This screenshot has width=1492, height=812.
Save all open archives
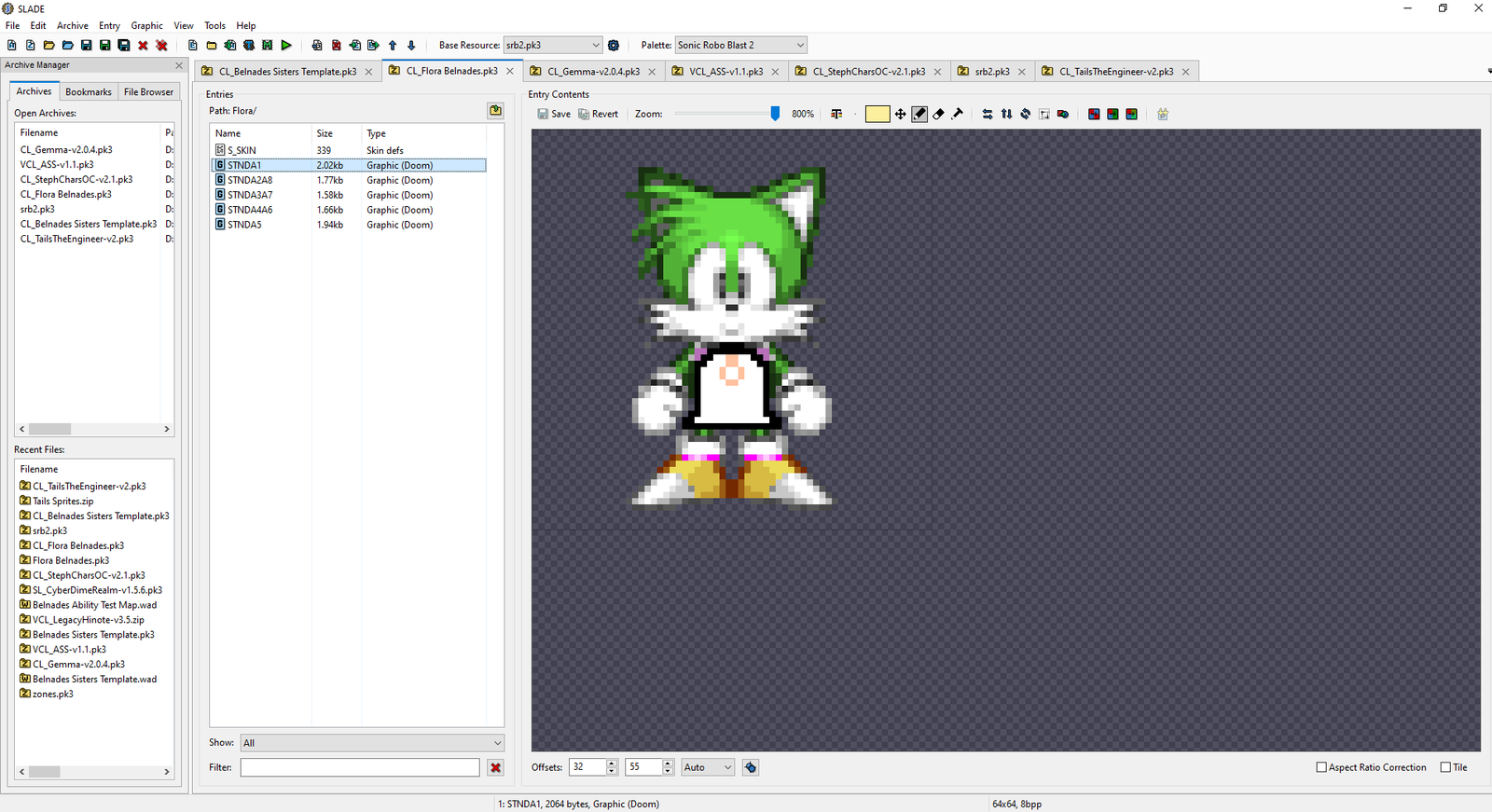click(x=123, y=45)
